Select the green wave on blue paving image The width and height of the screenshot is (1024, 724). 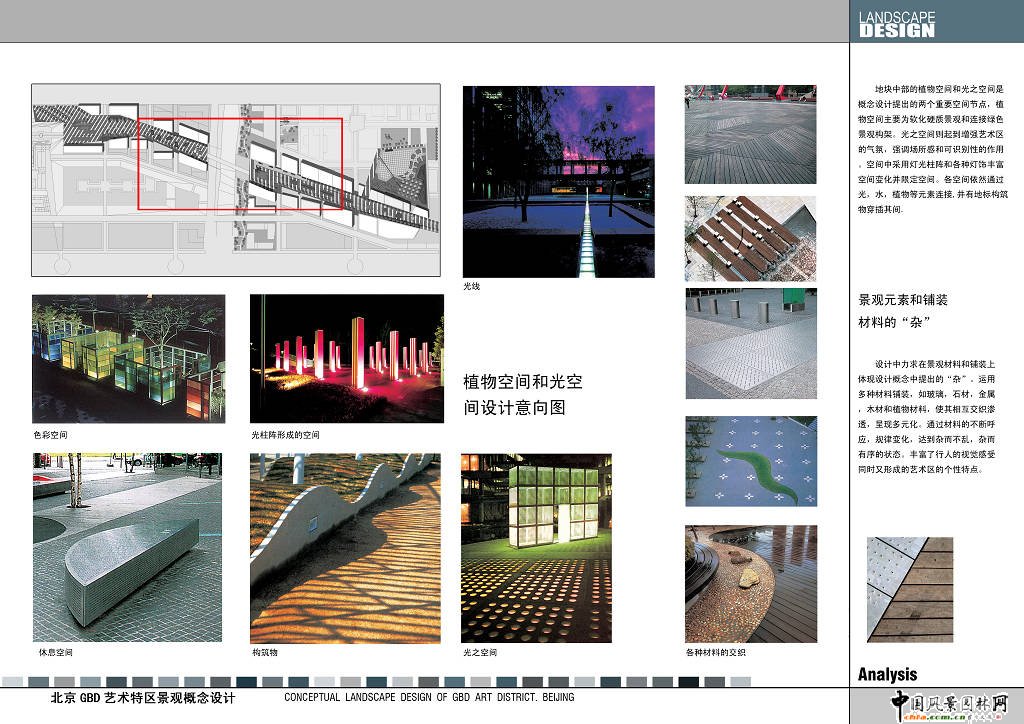tap(750, 461)
